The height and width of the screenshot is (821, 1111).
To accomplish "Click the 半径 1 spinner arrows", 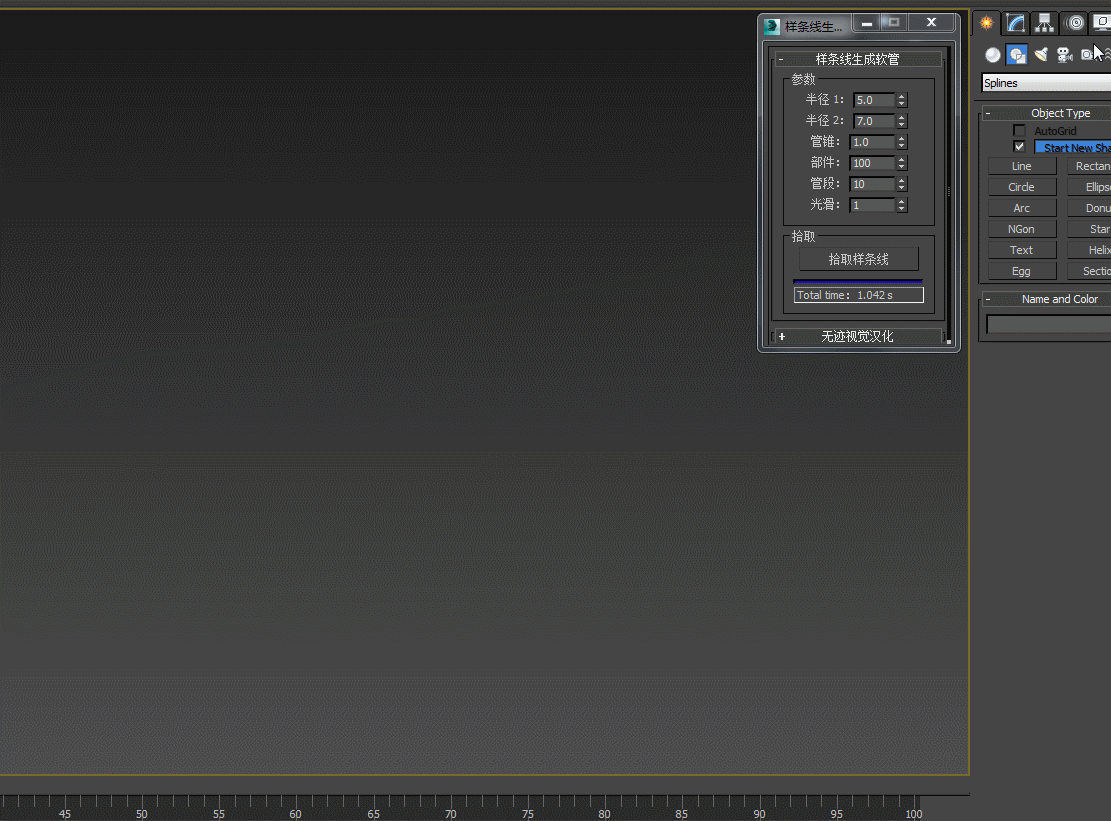I will click(901, 100).
